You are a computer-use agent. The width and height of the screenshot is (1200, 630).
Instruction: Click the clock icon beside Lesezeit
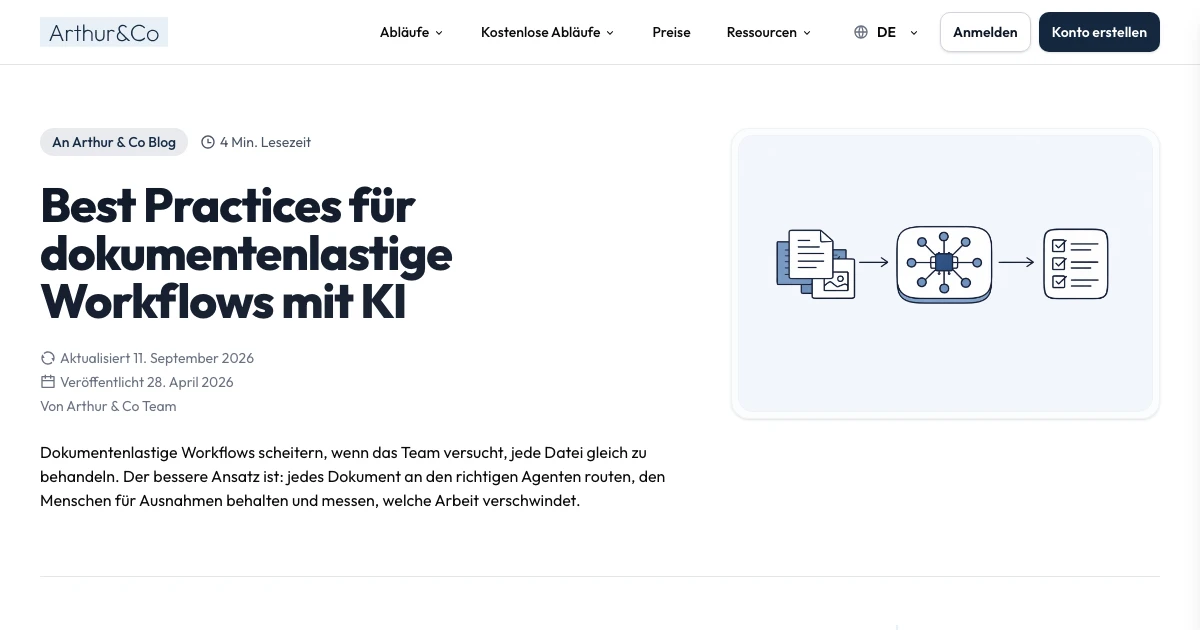pos(208,142)
